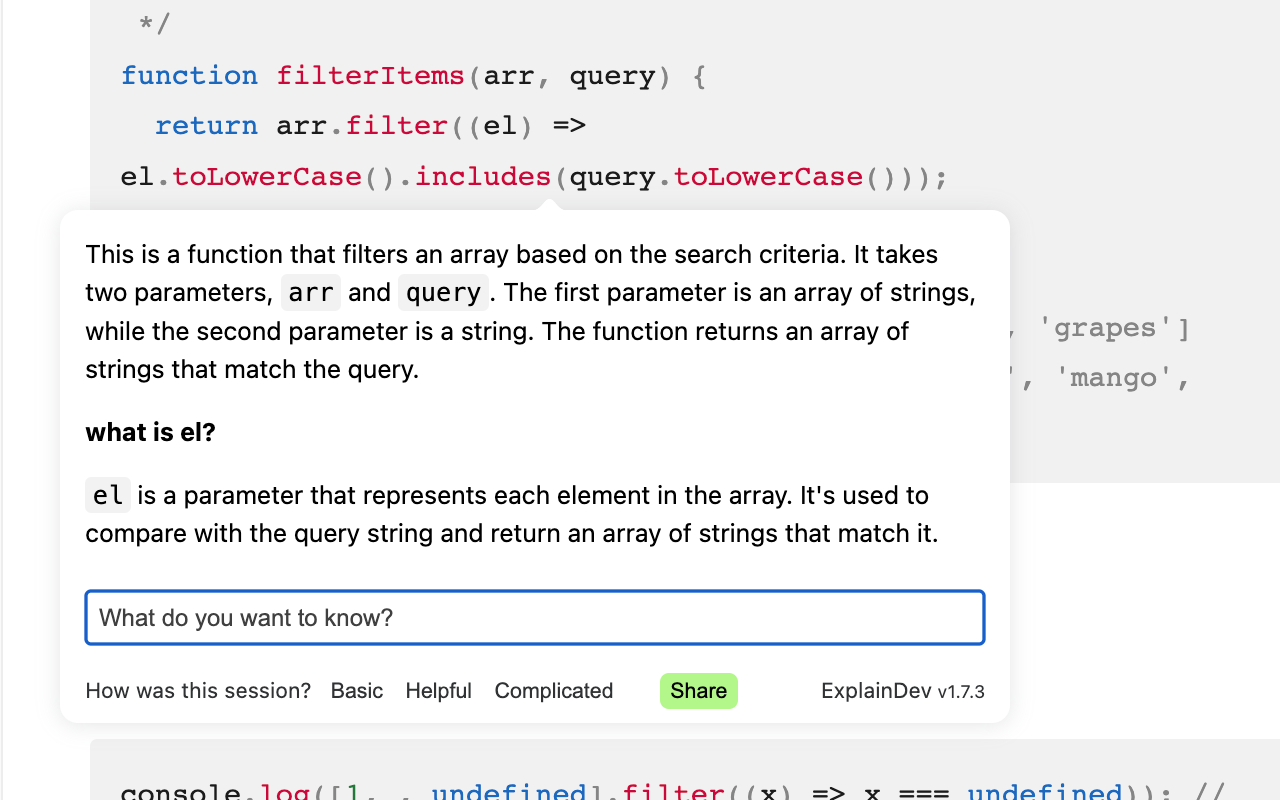This screenshot has height=800, width=1280.
Task: Click the 'return' keyword in code
Action: pos(206,125)
